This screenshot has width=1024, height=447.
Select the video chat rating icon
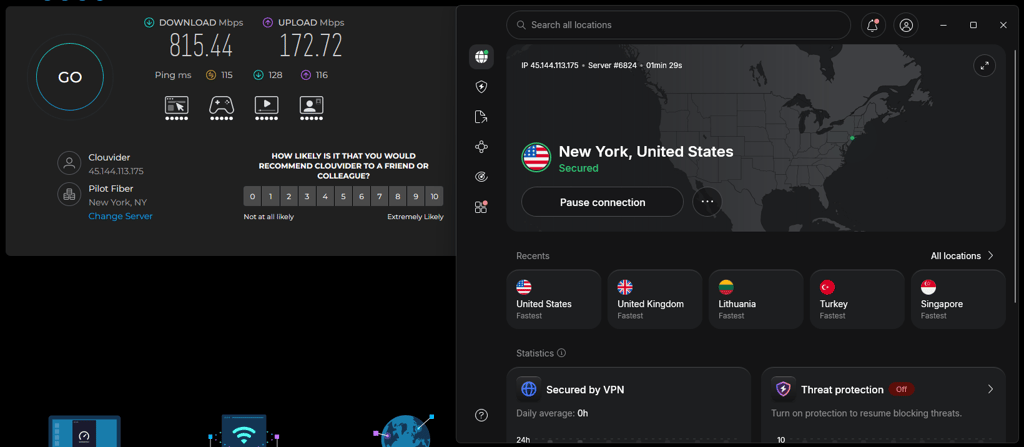point(311,106)
